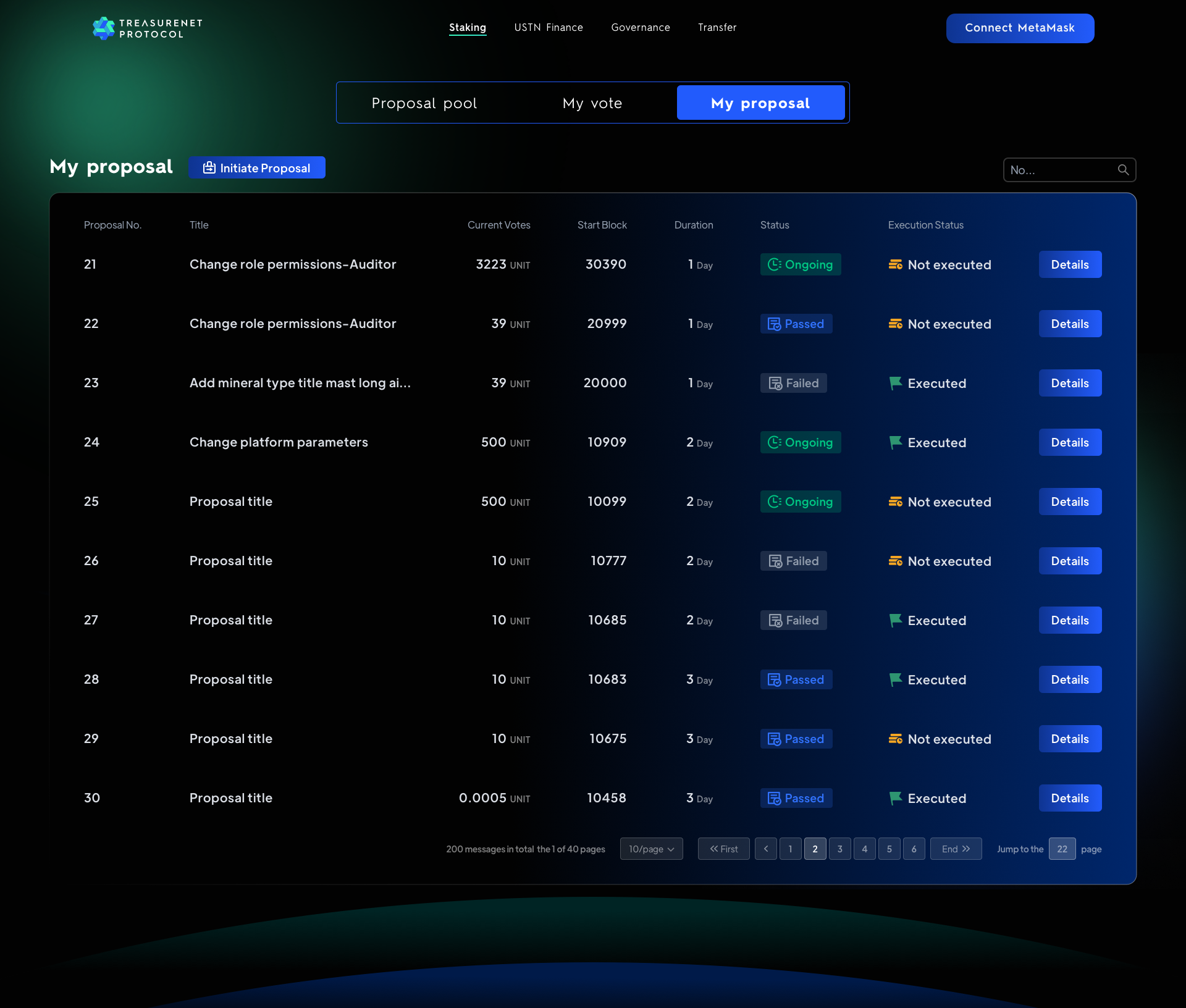Open the Governance nav menu
The image size is (1186, 1008).
(x=641, y=28)
